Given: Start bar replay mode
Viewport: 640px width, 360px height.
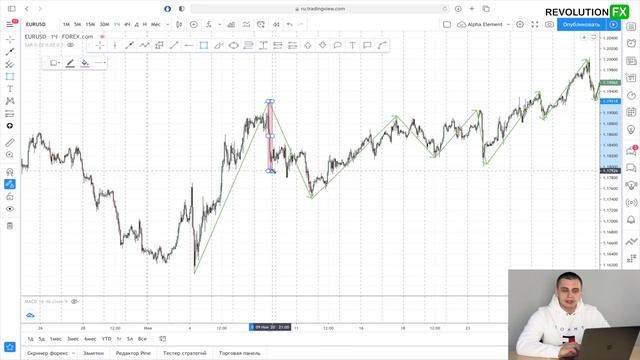Looking at the screenshot, I should pos(276,24).
